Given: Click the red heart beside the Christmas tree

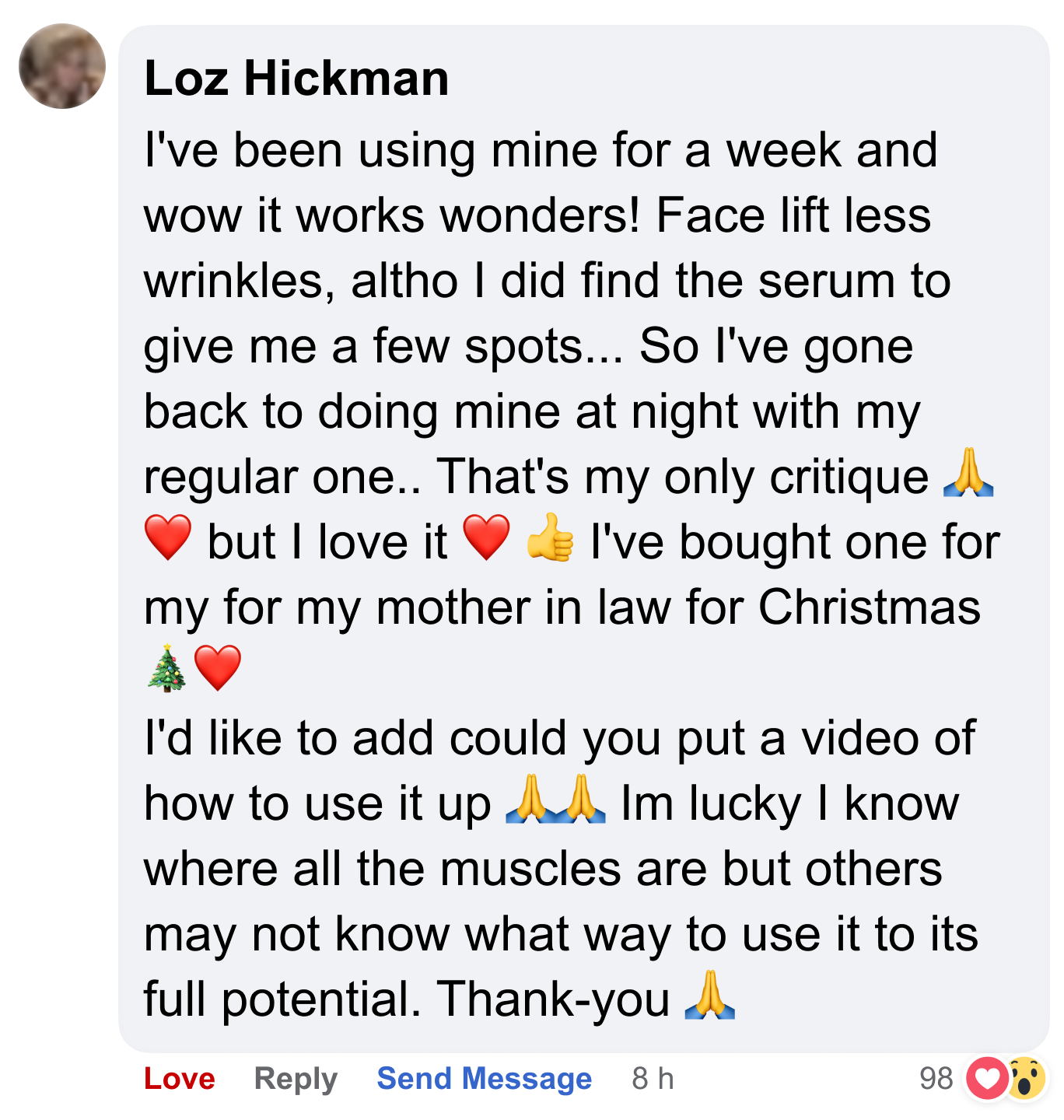Looking at the screenshot, I should (218, 668).
